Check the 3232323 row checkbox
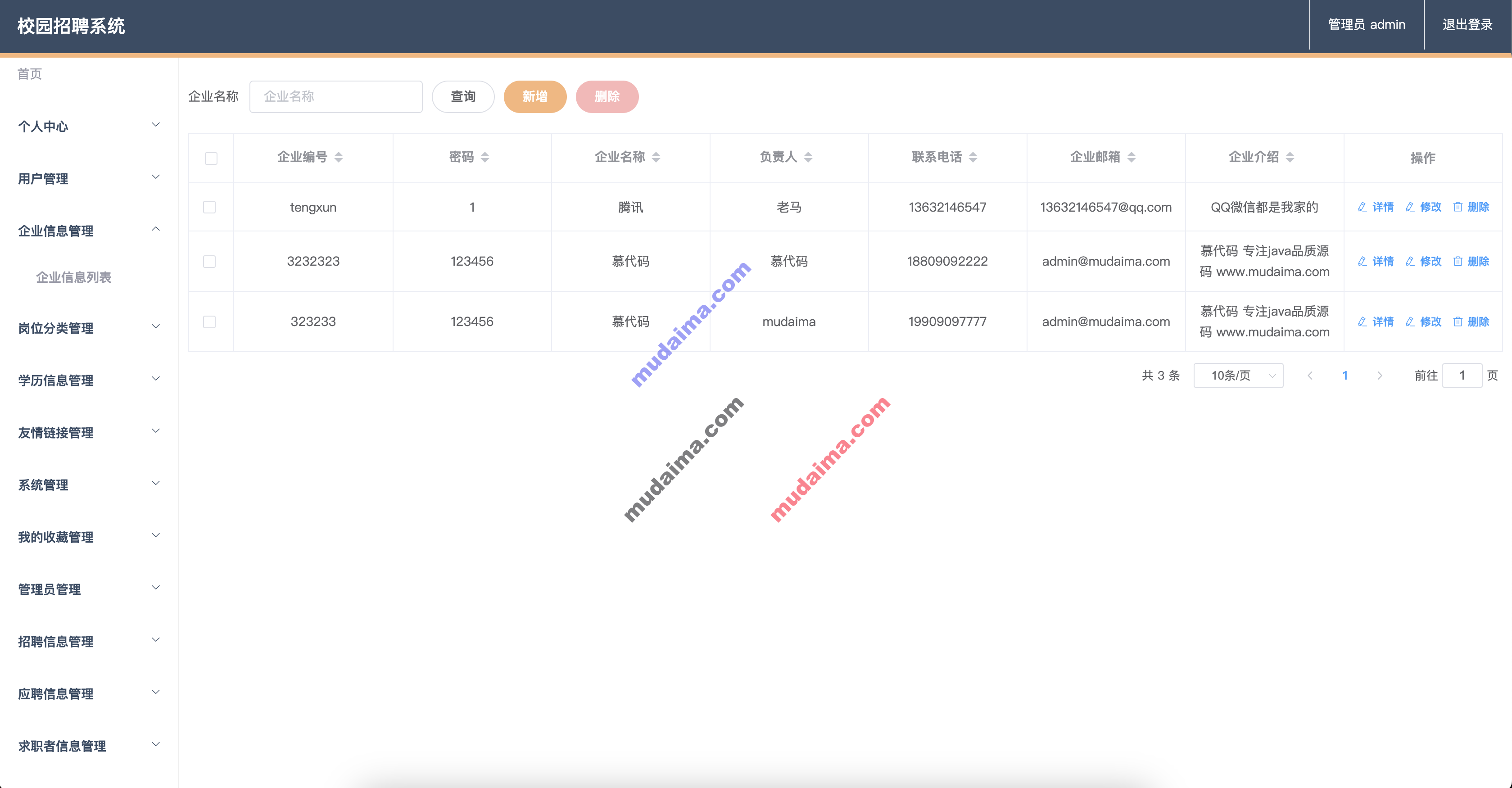The height and width of the screenshot is (788, 1512). [x=209, y=262]
